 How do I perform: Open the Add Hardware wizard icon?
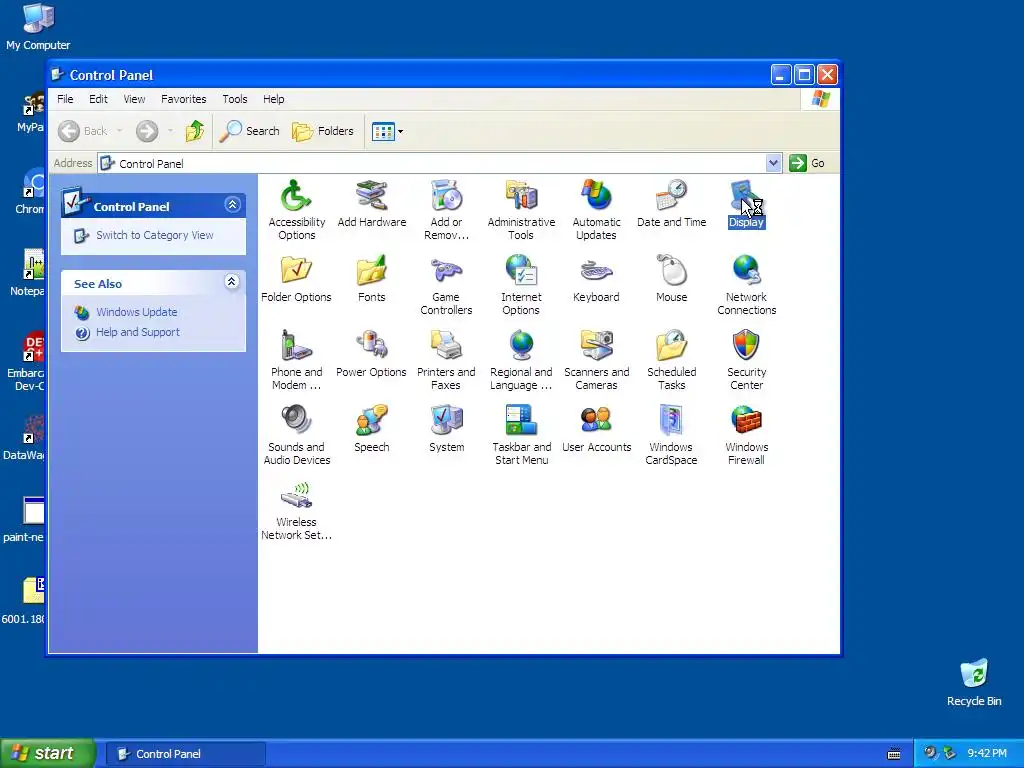tap(372, 204)
